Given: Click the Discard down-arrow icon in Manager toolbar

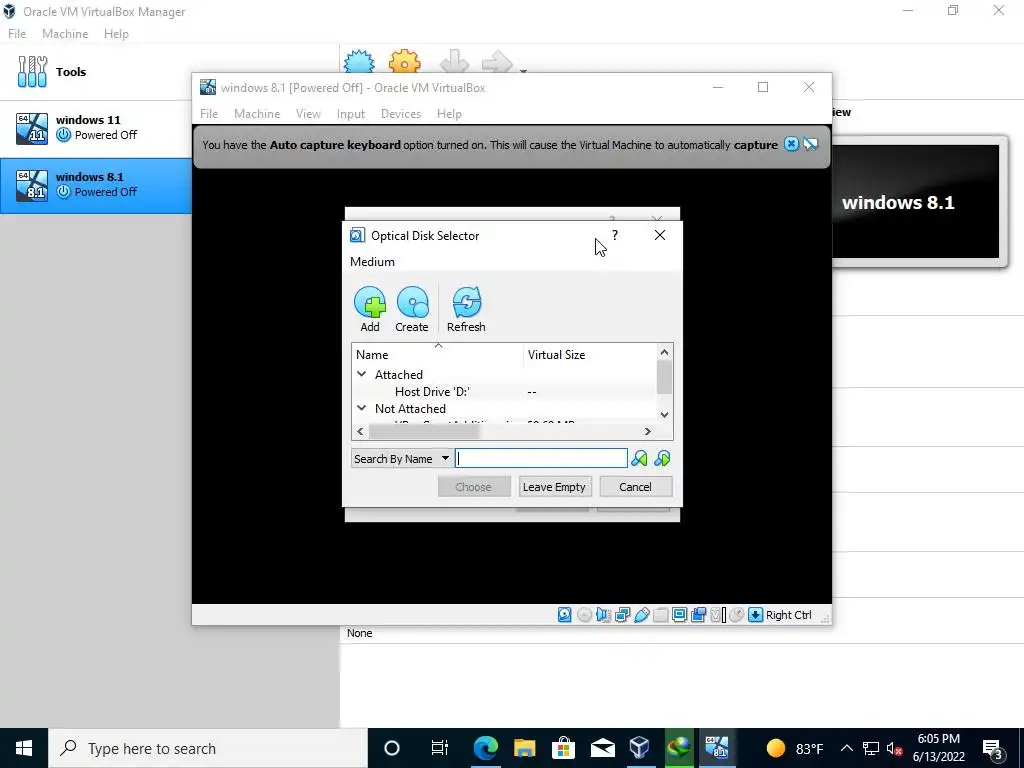Looking at the screenshot, I should click(454, 61).
